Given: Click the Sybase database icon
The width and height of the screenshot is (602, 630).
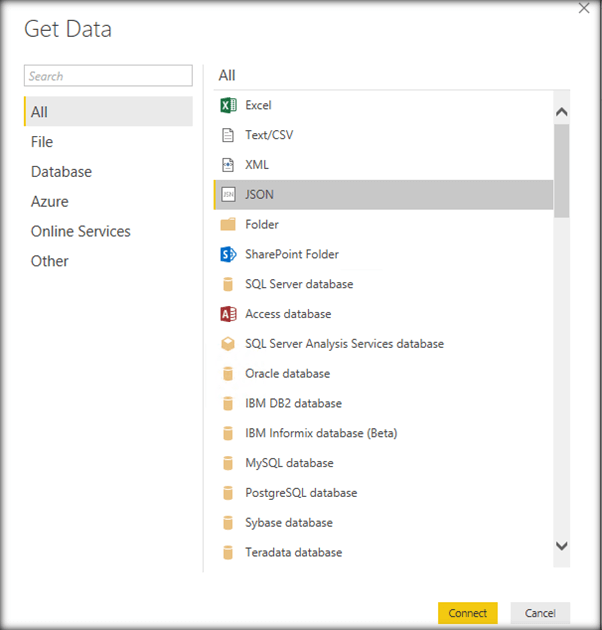Looking at the screenshot, I should (x=228, y=523).
